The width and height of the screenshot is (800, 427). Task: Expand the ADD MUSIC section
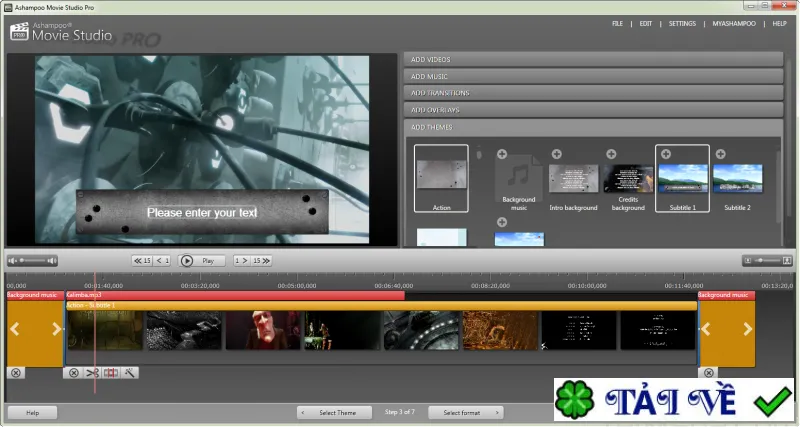(593, 77)
